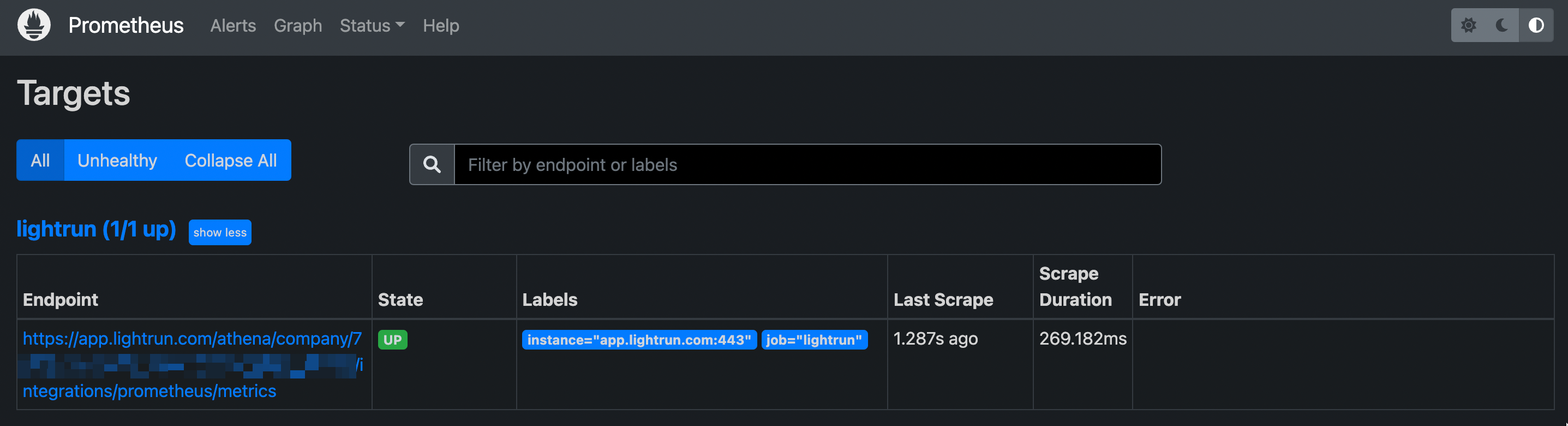Click the Prometheus flame logo
The image size is (1568, 426).
pos(34,26)
